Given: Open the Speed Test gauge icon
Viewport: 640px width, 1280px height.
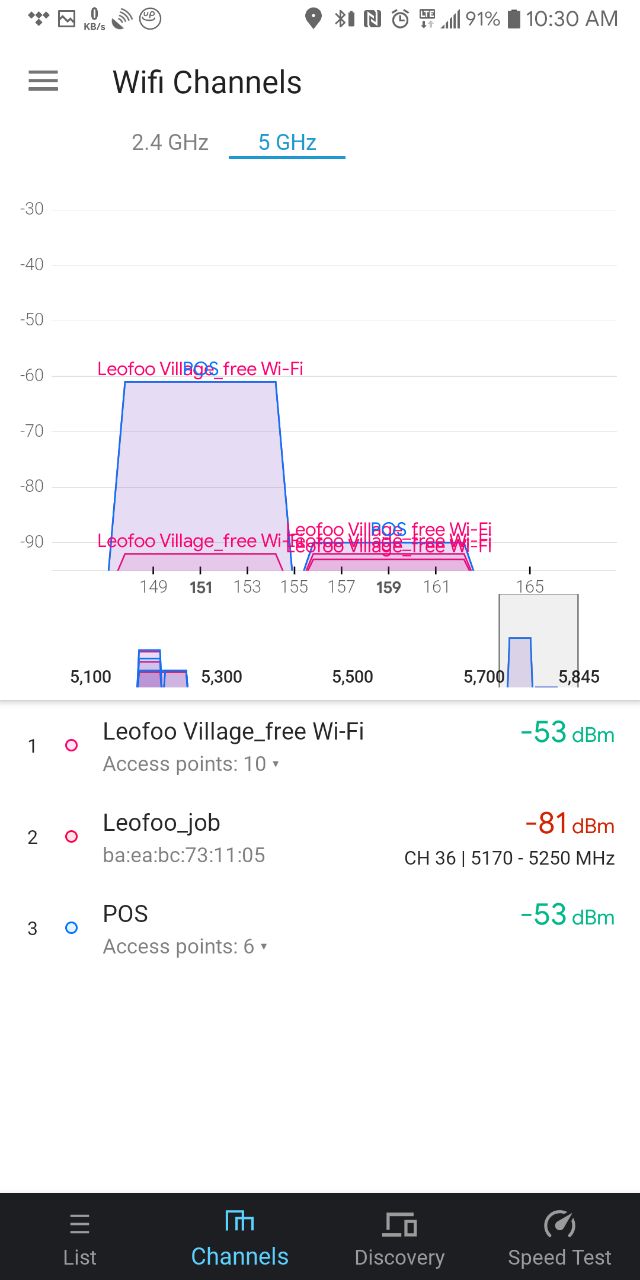Looking at the screenshot, I should point(559,1224).
